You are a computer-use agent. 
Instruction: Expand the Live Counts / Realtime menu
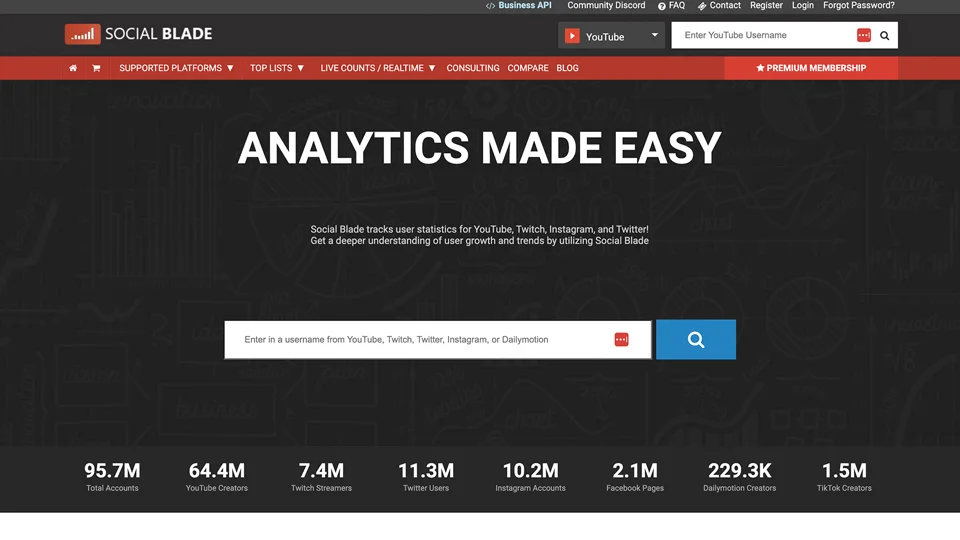tap(378, 68)
